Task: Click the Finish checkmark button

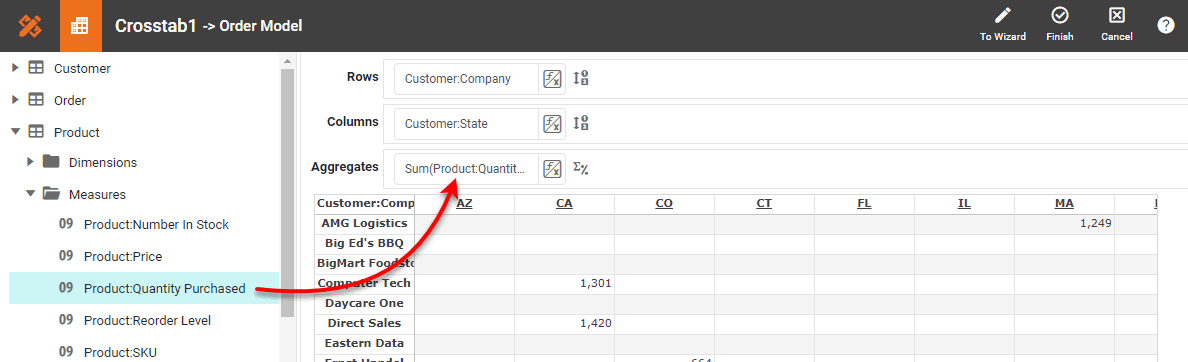Action: pyautogui.click(x=1059, y=25)
